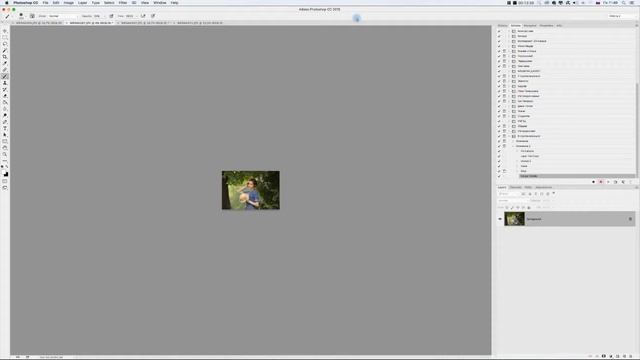Open the Apple menu

coord(6,3)
